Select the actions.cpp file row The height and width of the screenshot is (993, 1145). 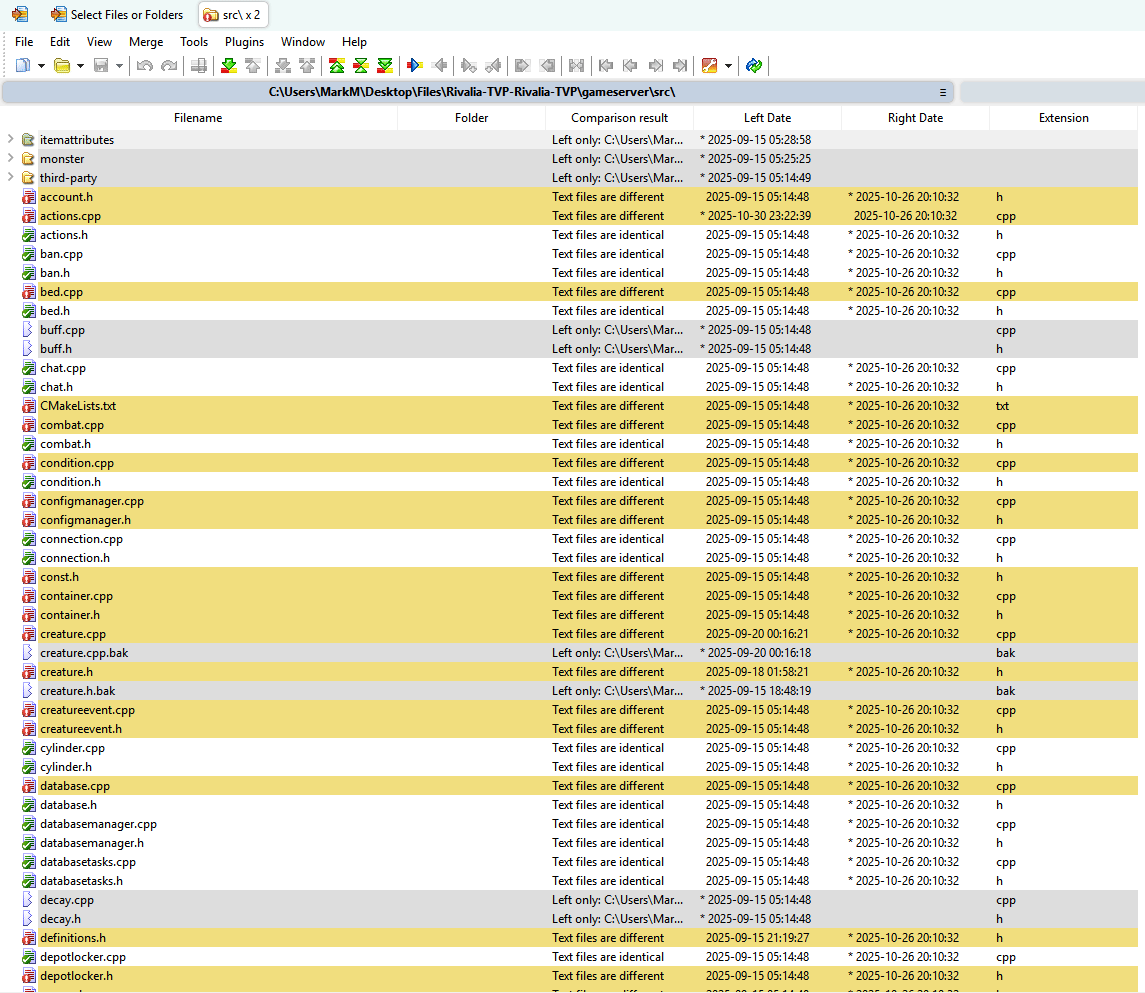(569, 215)
